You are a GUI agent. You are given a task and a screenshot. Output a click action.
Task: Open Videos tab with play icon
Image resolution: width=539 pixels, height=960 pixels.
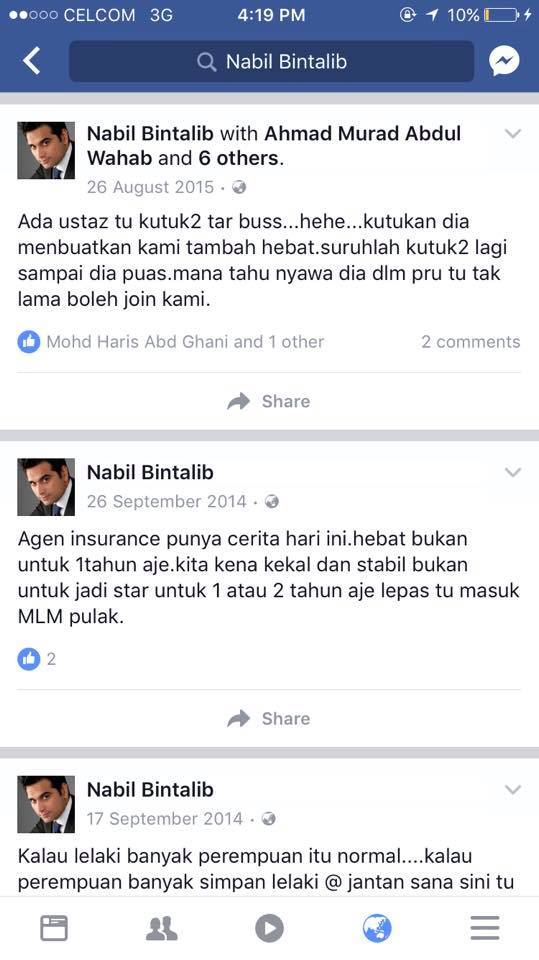270,928
